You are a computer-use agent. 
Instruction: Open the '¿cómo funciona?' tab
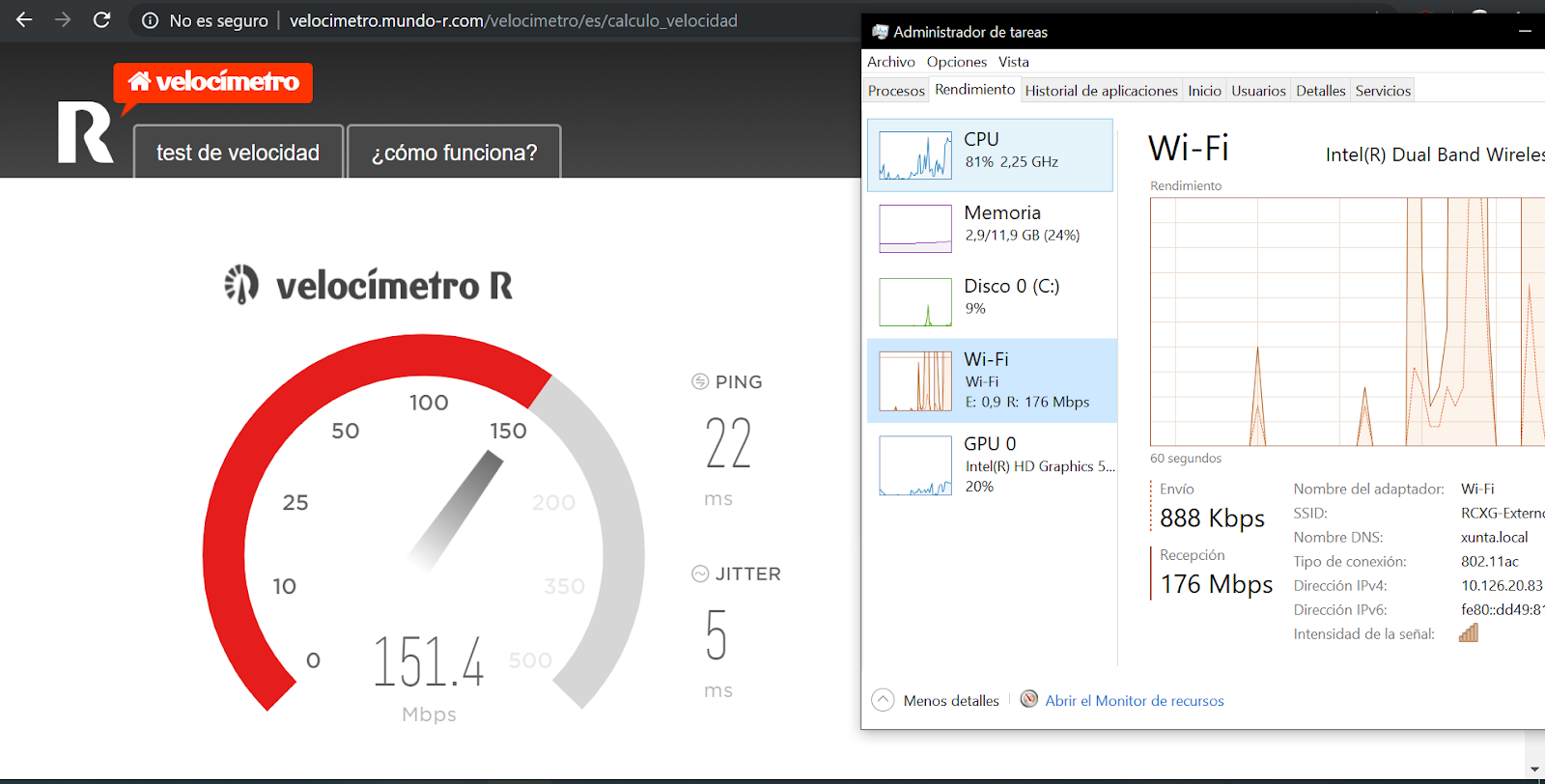[x=454, y=153]
